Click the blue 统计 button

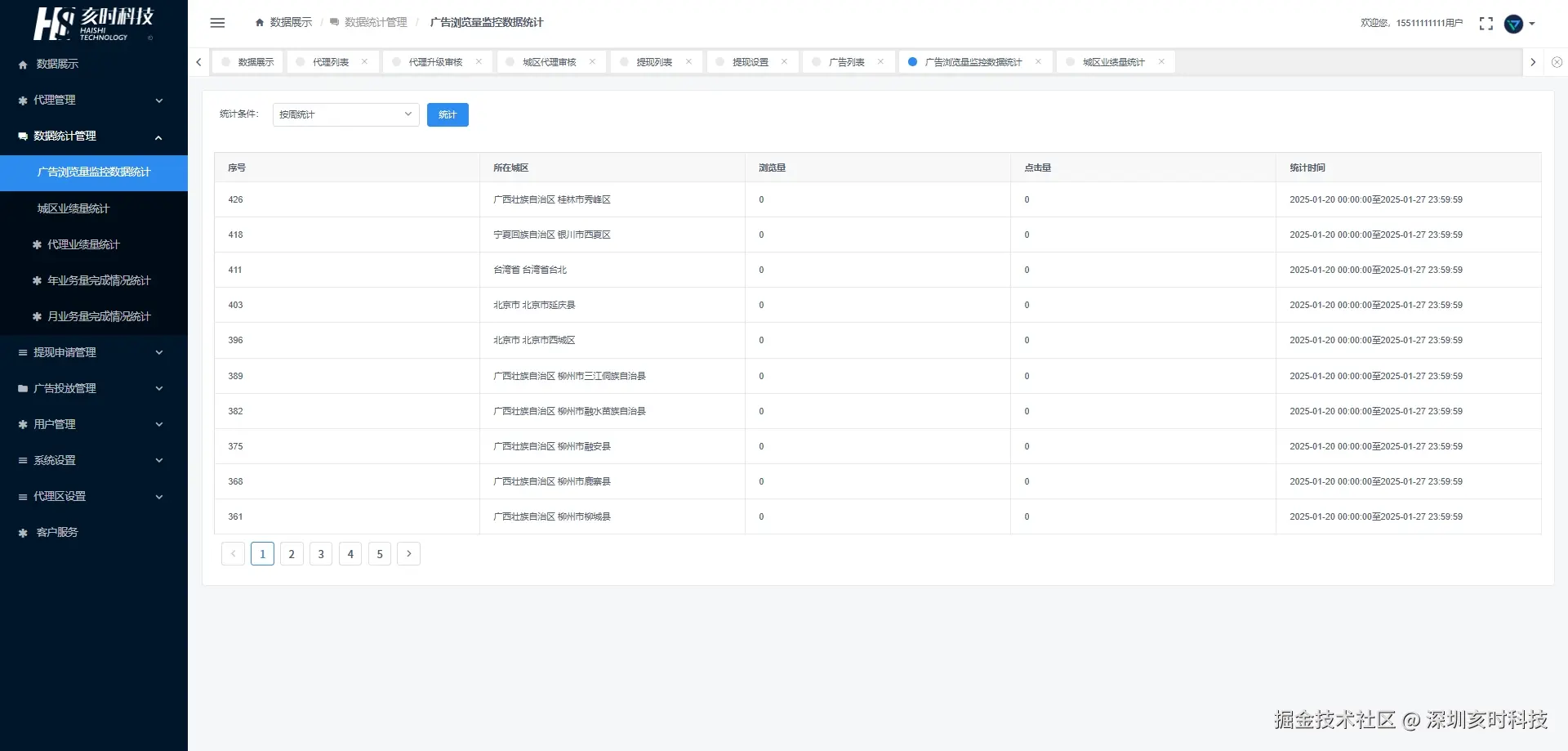448,114
